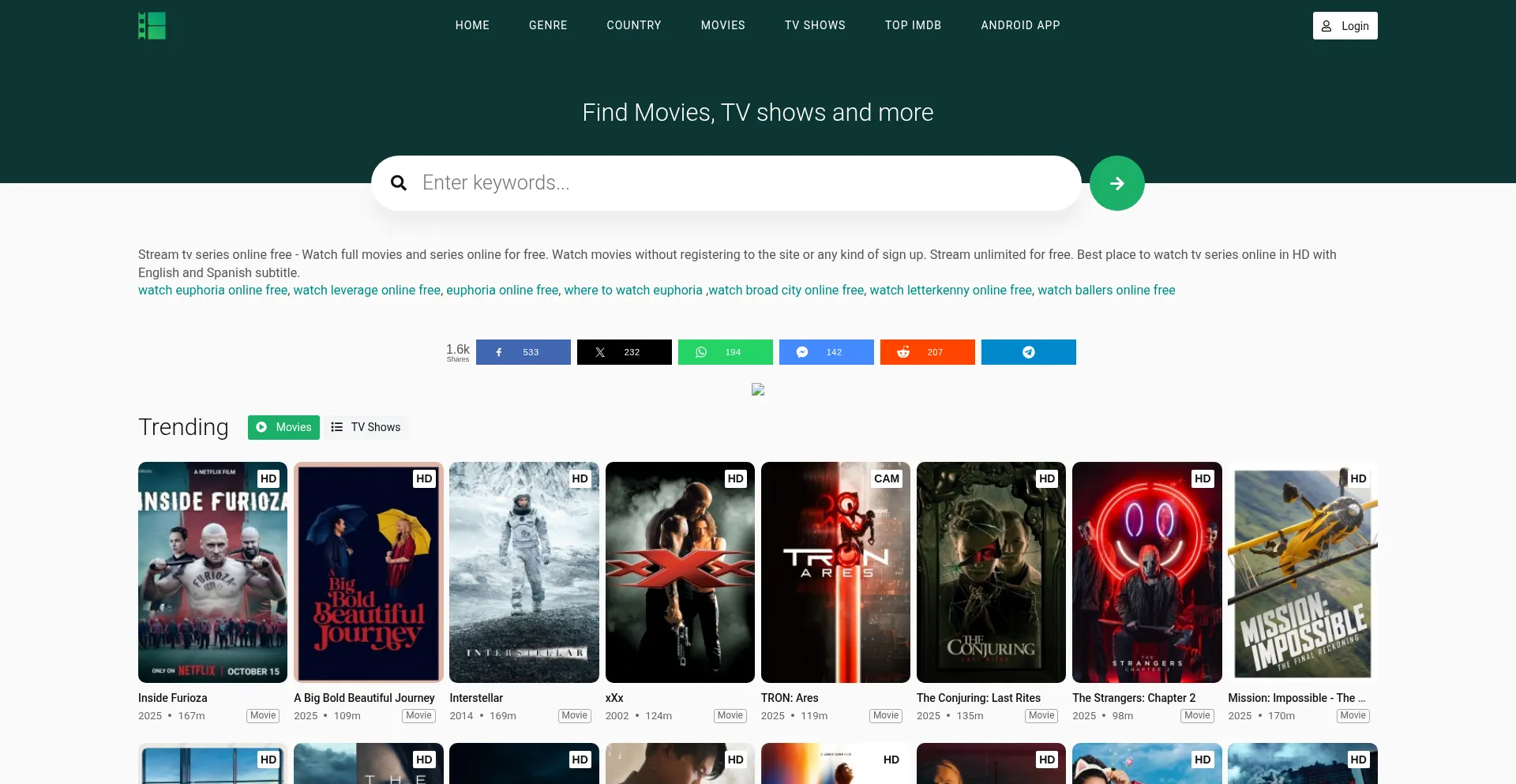The height and width of the screenshot is (784, 1516).
Task: Go to the Top IMDB page
Action: 913,25
